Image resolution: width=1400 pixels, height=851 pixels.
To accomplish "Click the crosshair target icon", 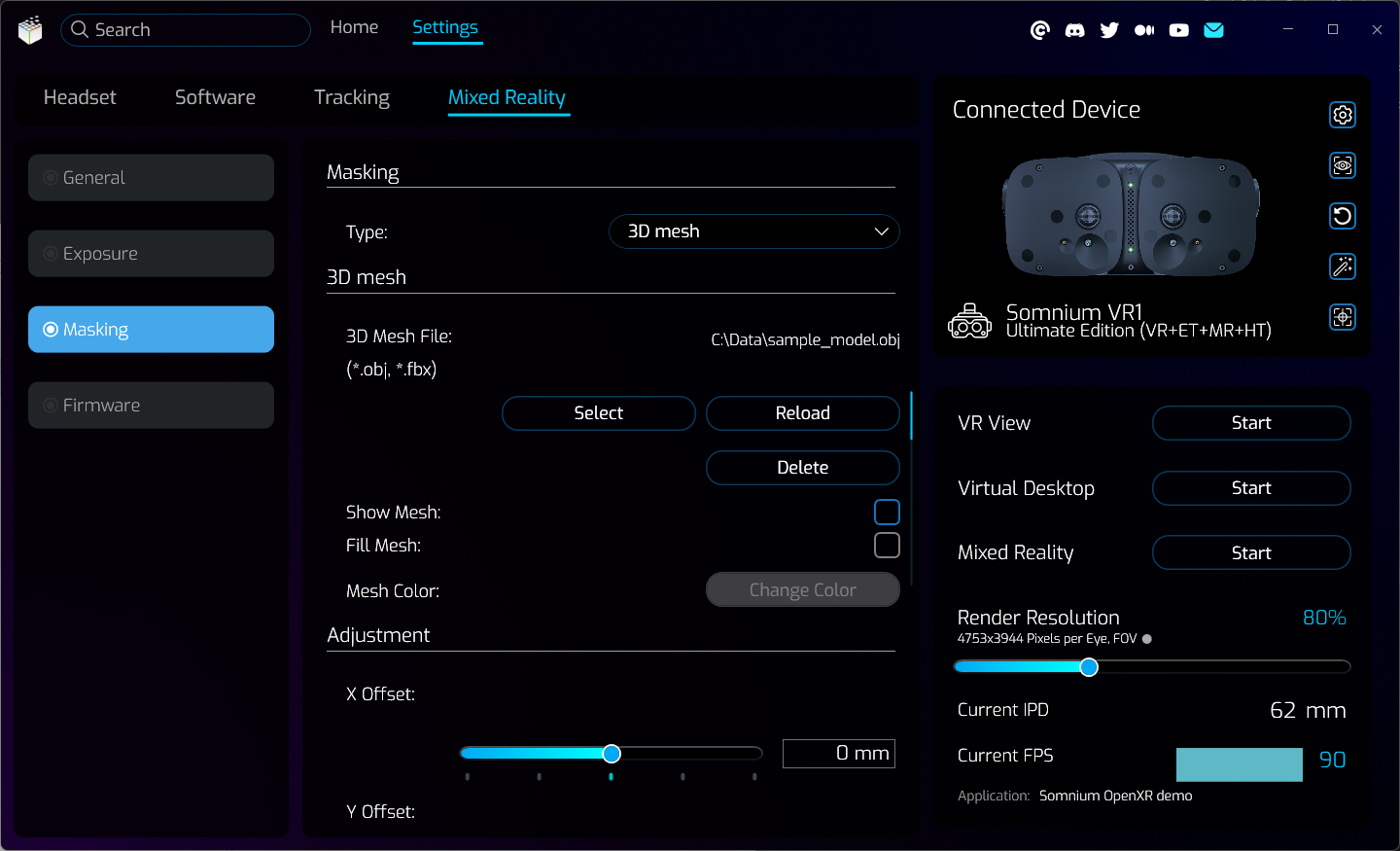I will (1342, 317).
